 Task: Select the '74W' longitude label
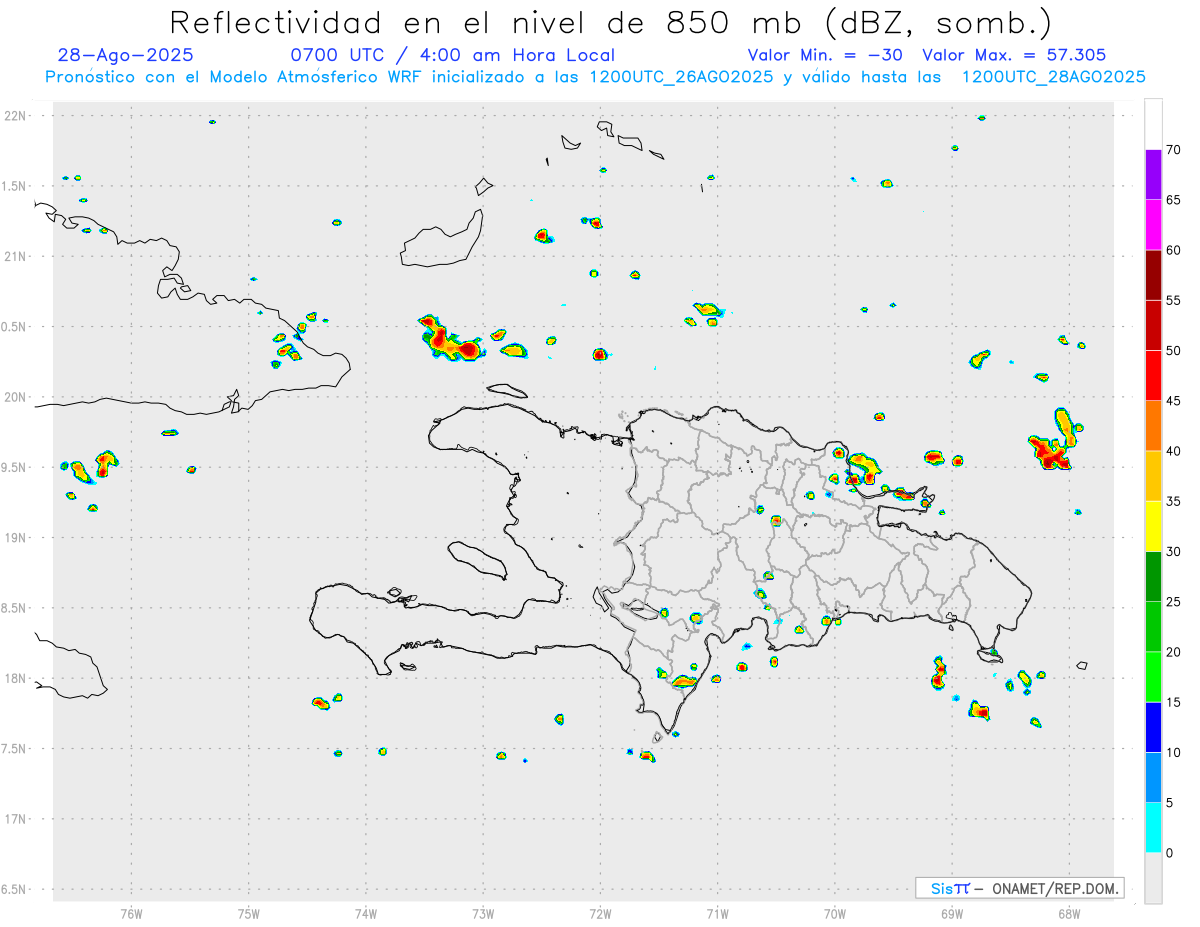tap(366, 914)
